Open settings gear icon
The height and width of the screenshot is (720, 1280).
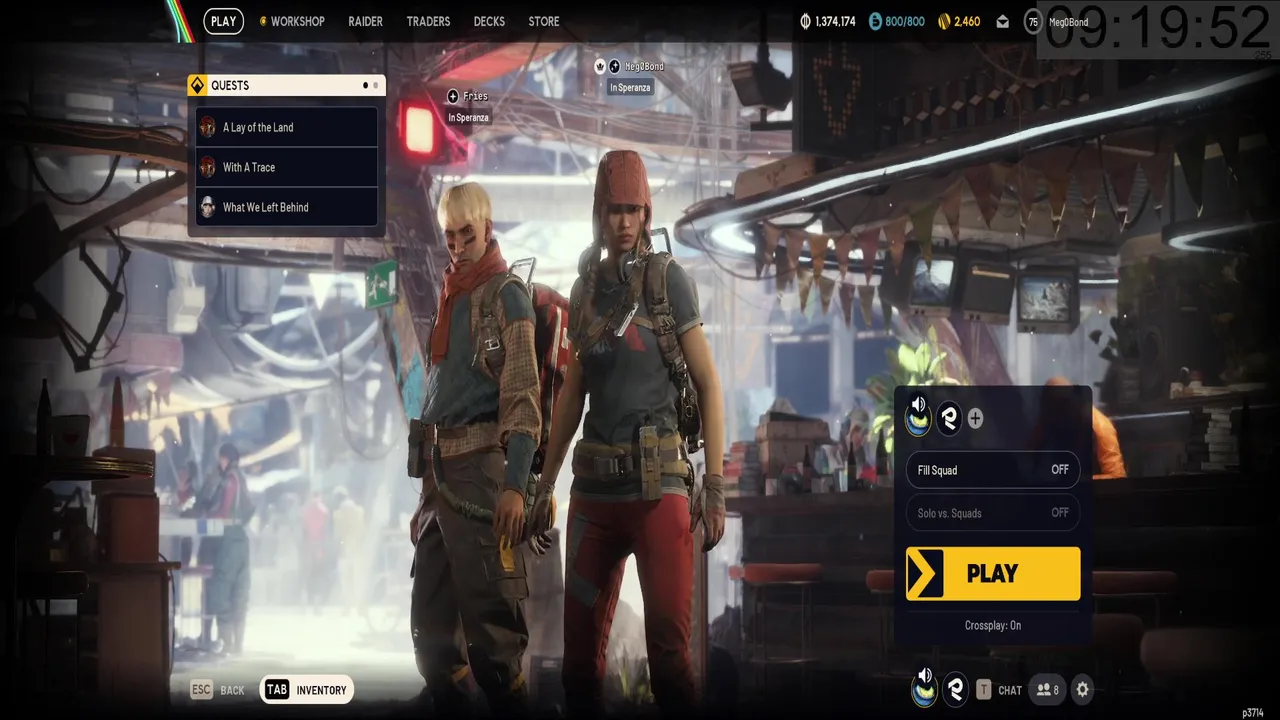coord(1082,689)
